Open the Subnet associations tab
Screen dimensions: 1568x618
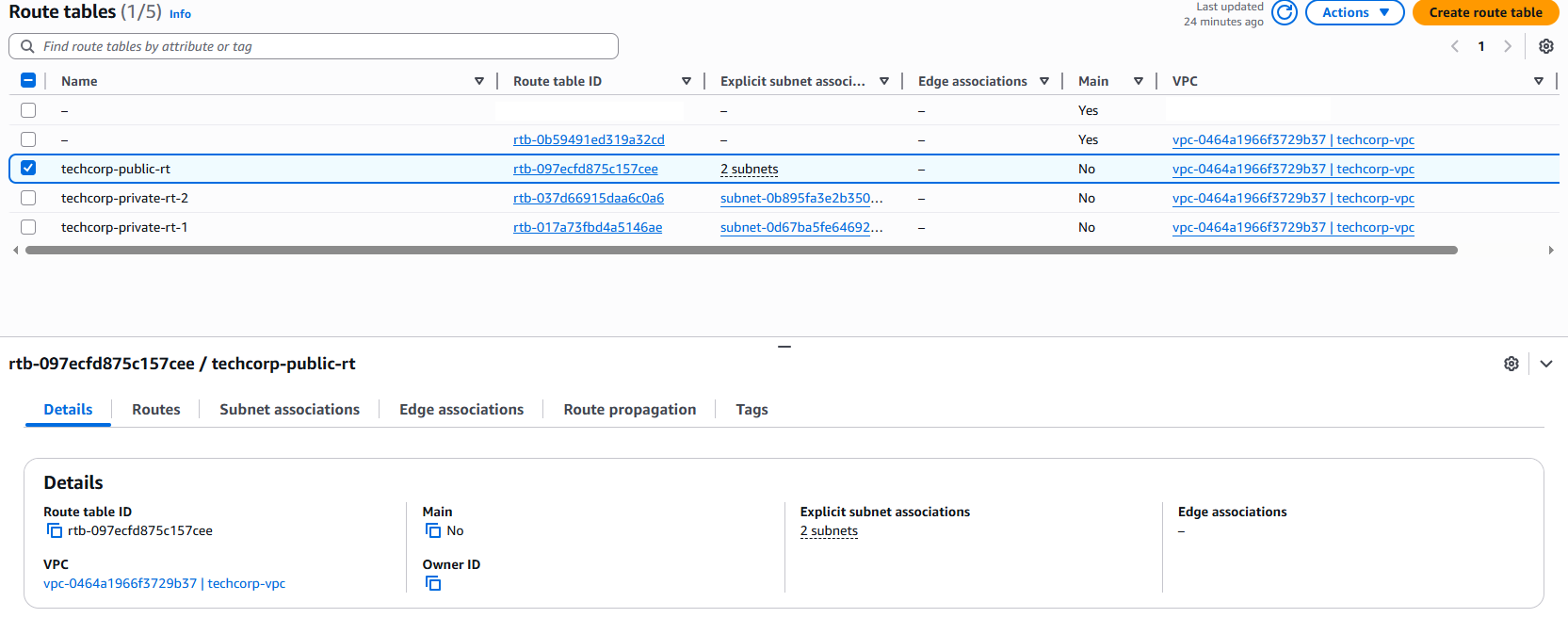289,410
